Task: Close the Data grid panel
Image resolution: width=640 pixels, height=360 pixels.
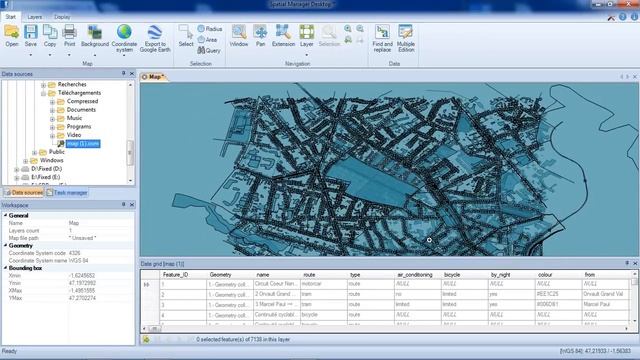Action: pyautogui.click(x=635, y=263)
